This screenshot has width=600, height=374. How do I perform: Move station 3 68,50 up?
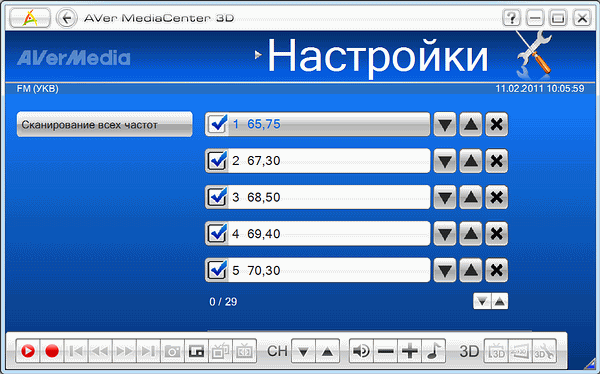coord(471,197)
